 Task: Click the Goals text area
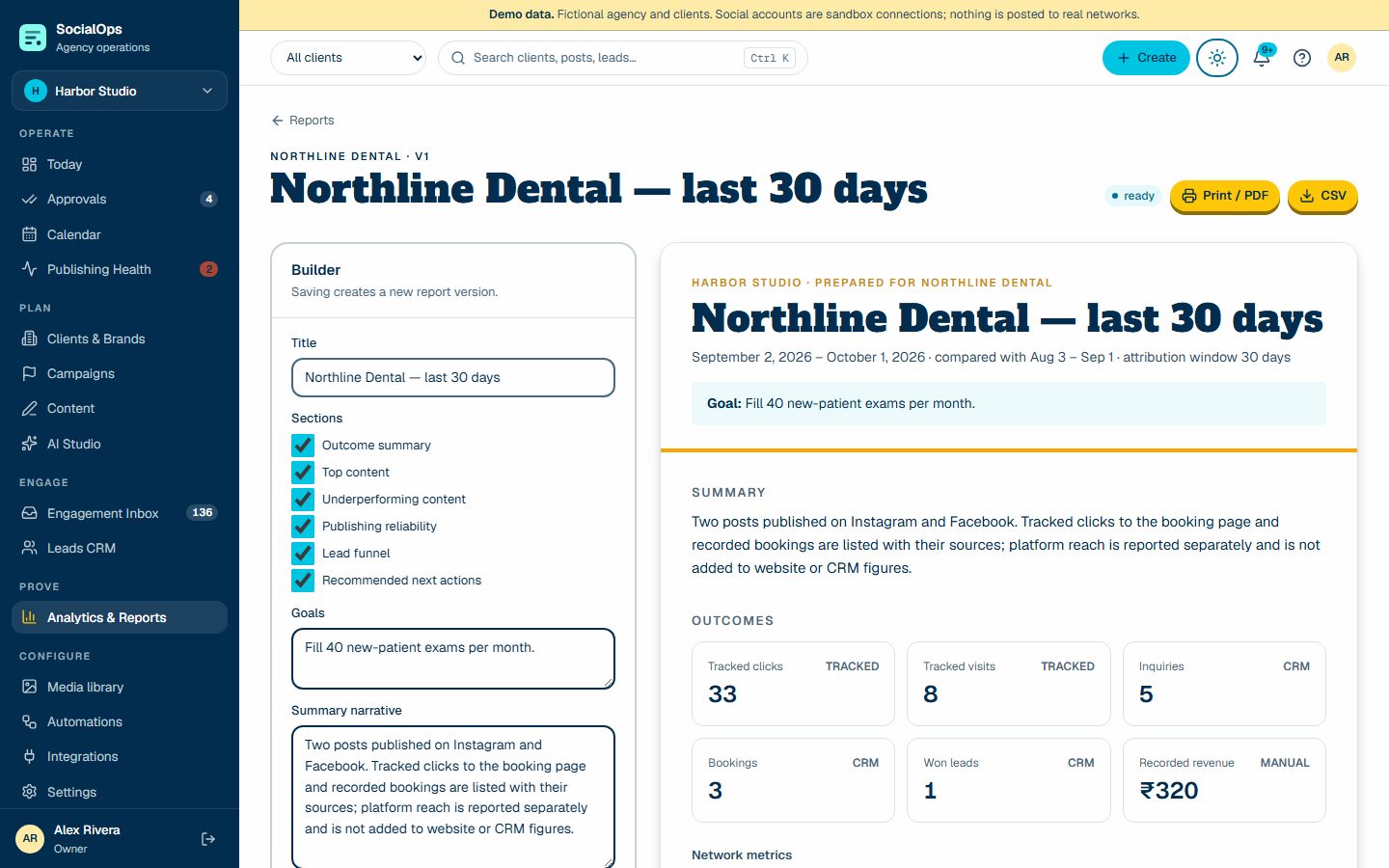453,659
